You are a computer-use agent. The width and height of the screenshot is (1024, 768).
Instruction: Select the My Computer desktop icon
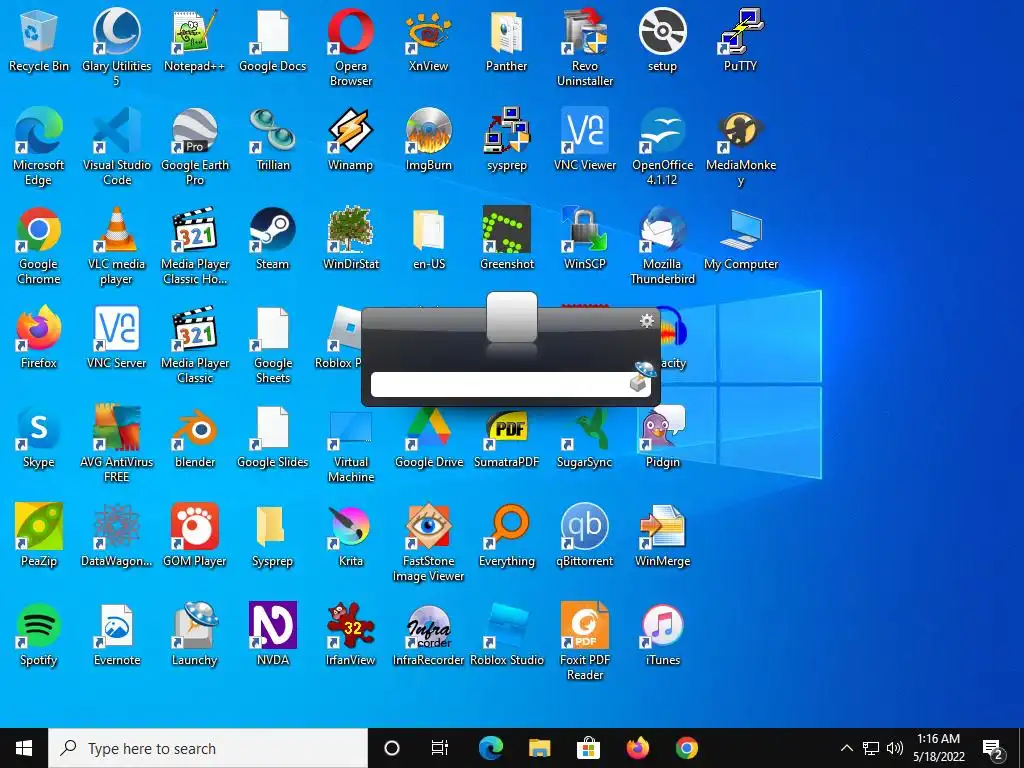tap(741, 239)
